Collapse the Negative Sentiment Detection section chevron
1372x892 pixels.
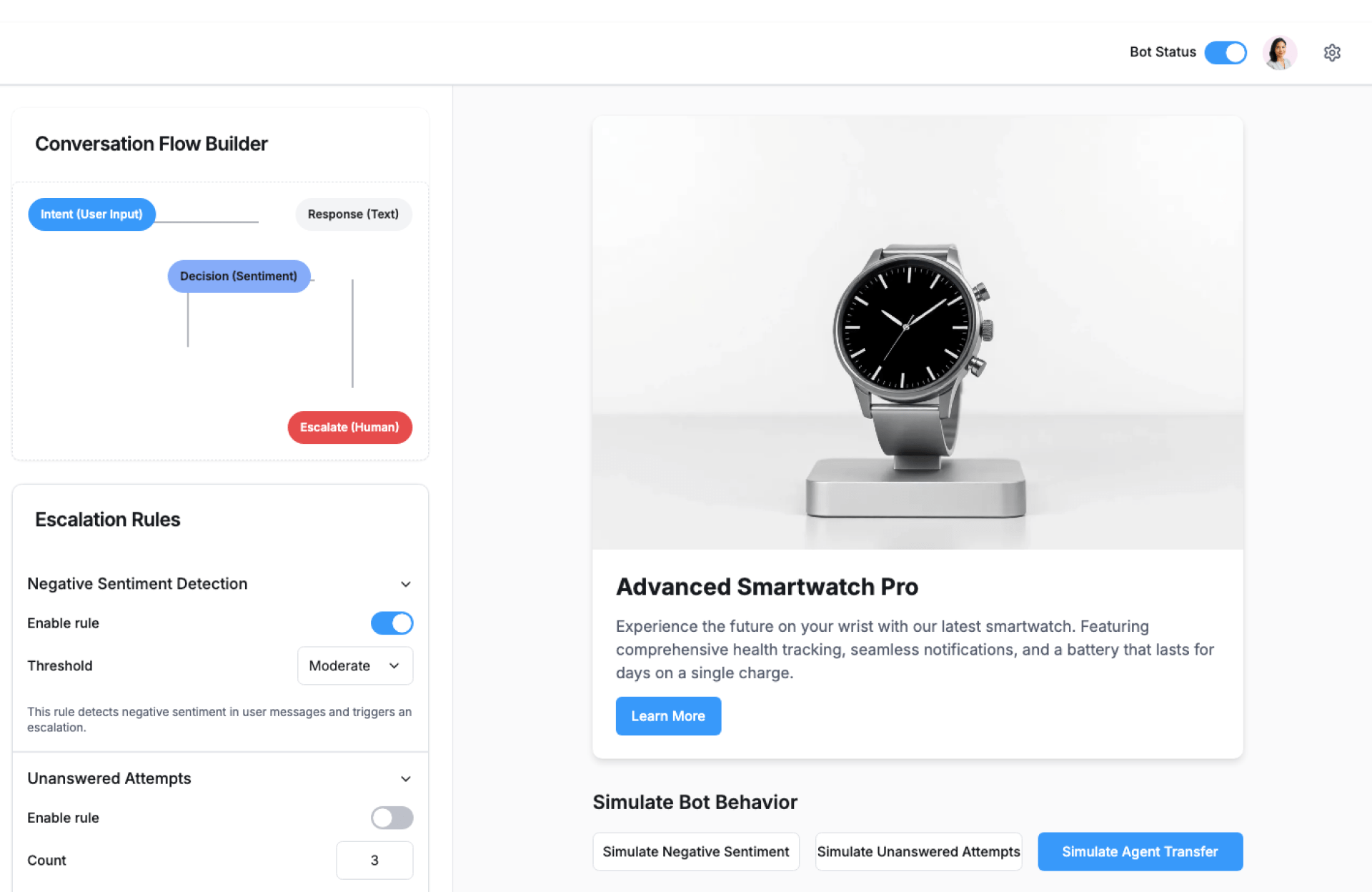click(x=405, y=585)
